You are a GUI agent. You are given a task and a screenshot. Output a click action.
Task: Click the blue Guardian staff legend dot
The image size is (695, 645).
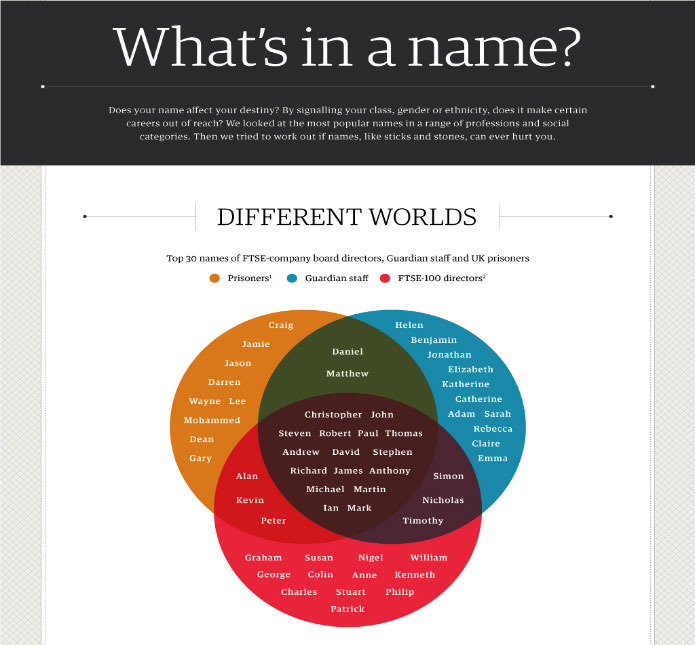tap(292, 277)
